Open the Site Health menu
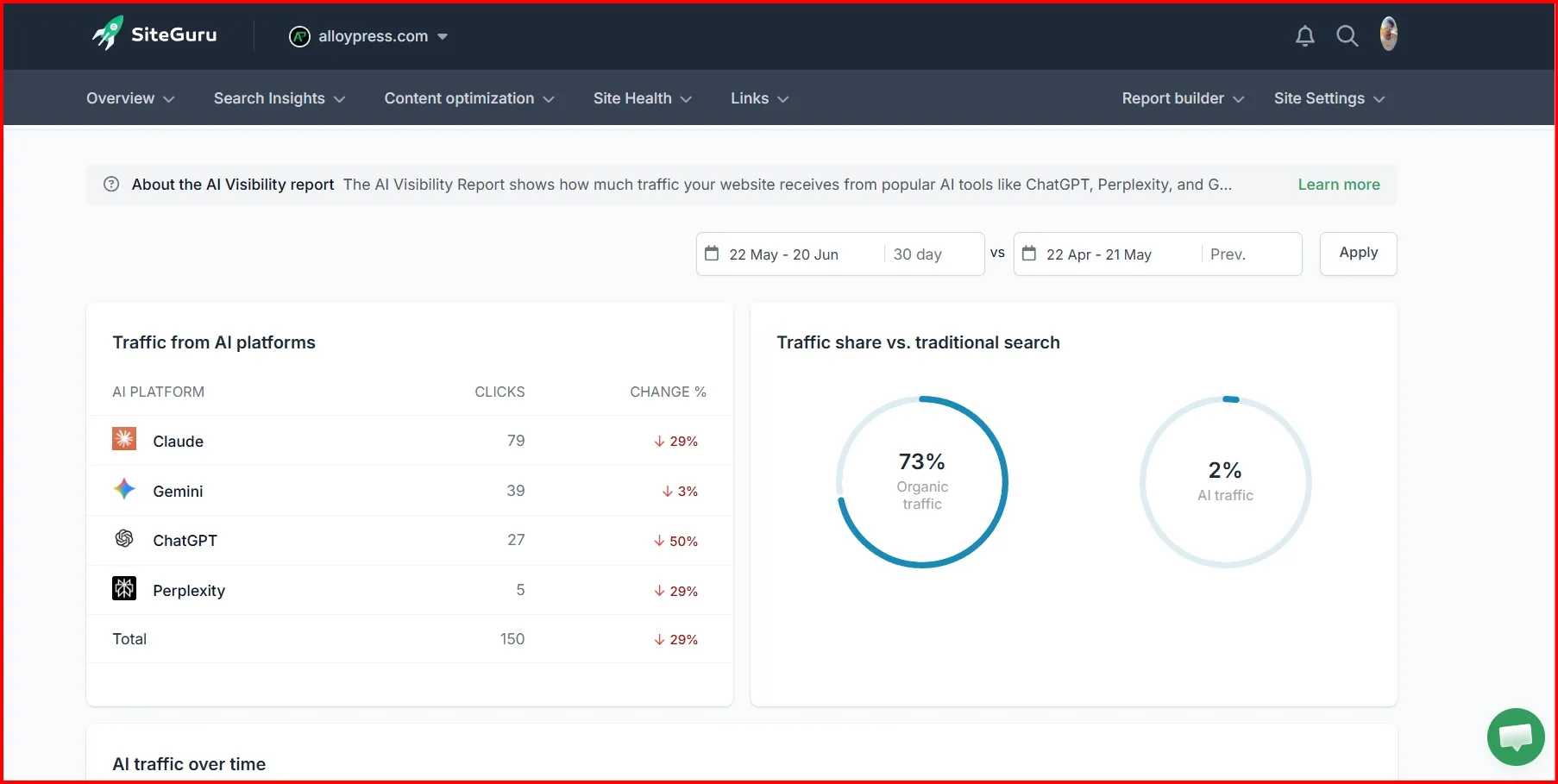The width and height of the screenshot is (1558, 784). tap(643, 98)
